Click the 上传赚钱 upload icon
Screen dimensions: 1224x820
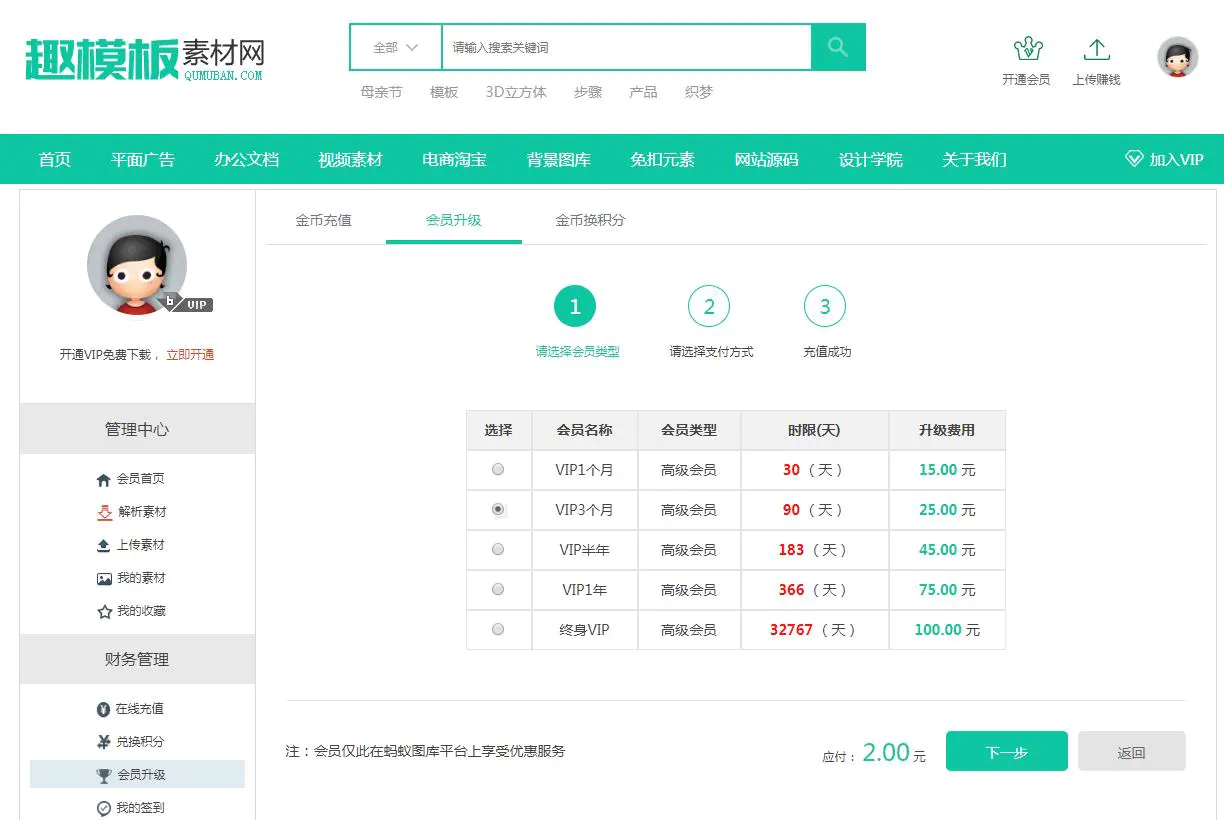(x=1096, y=48)
